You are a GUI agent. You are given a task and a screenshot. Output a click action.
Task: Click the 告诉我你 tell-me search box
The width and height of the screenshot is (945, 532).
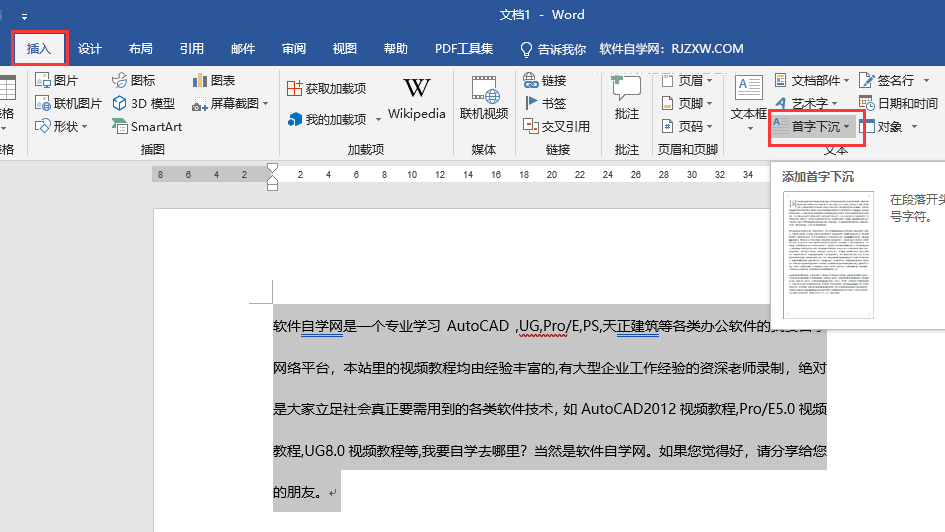click(x=553, y=49)
